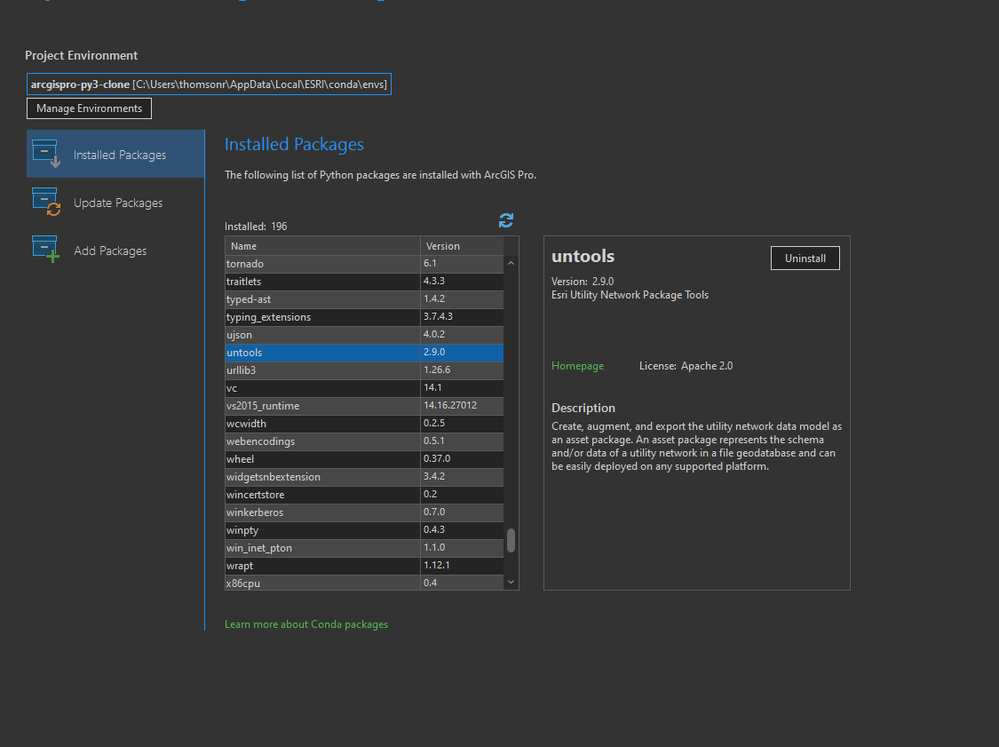Select the tornado package row
The height and width of the screenshot is (747, 999).
tap(322, 264)
